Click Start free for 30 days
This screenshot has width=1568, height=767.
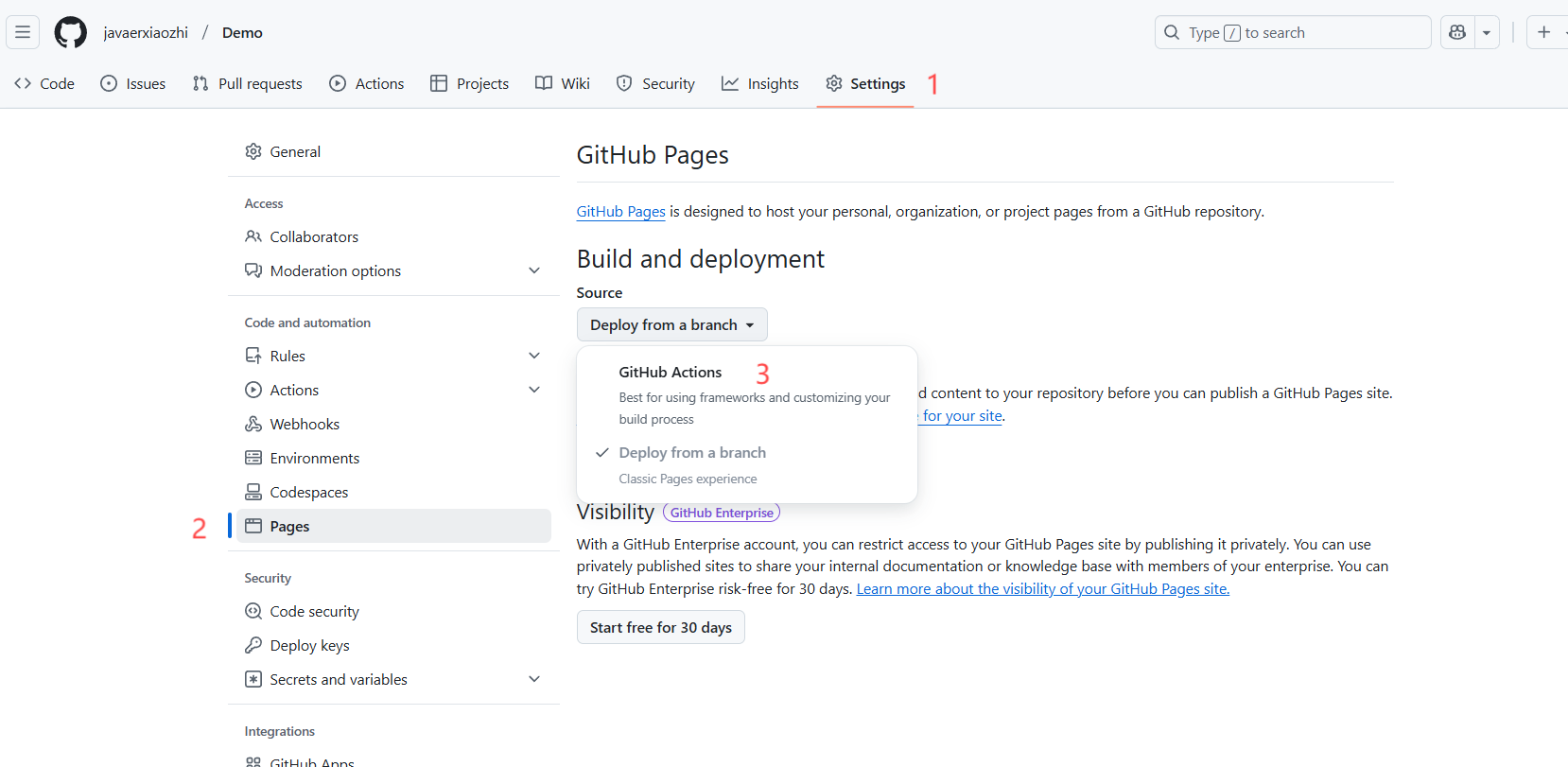tap(661, 627)
